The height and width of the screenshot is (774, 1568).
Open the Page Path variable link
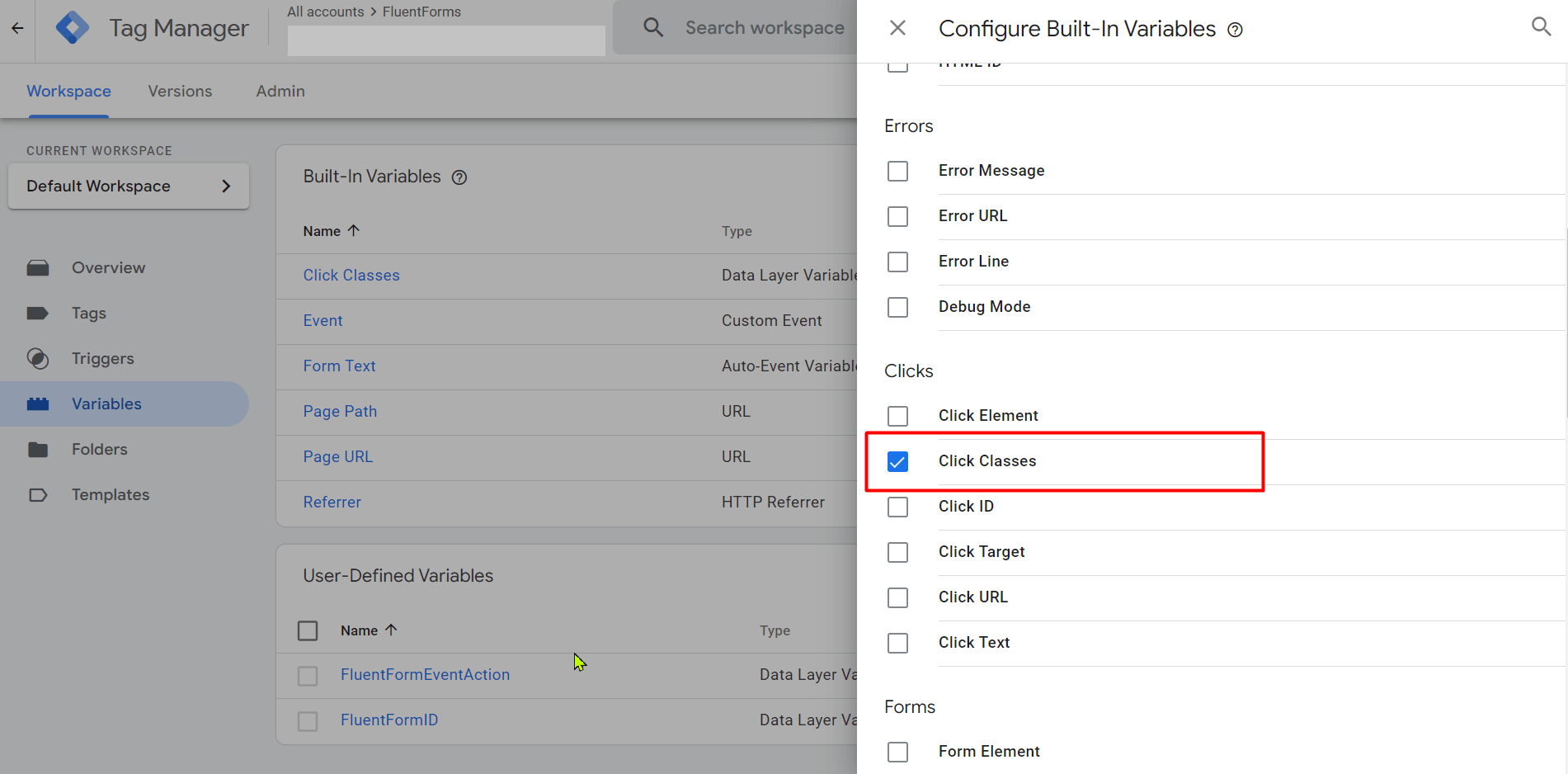coord(340,412)
